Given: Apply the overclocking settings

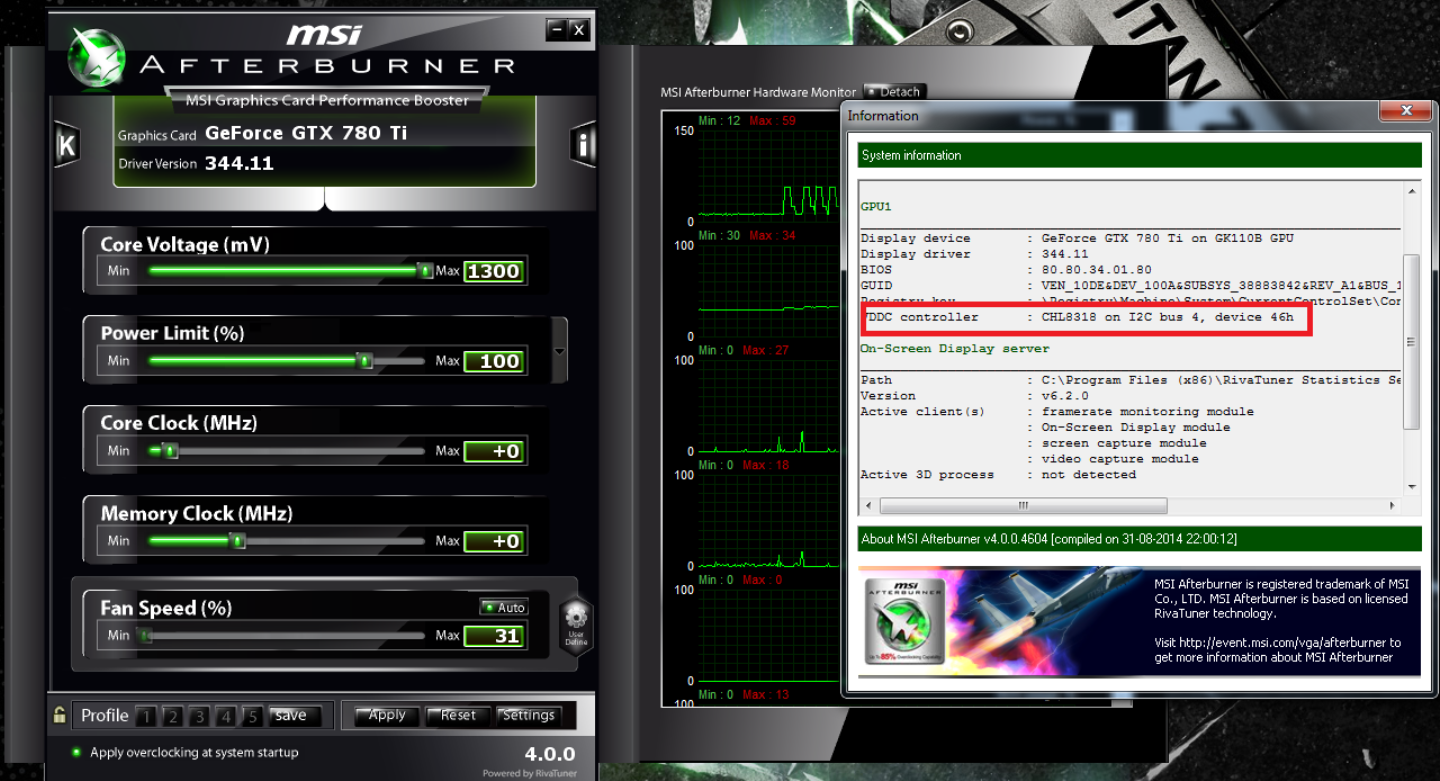Looking at the screenshot, I should tap(387, 715).
